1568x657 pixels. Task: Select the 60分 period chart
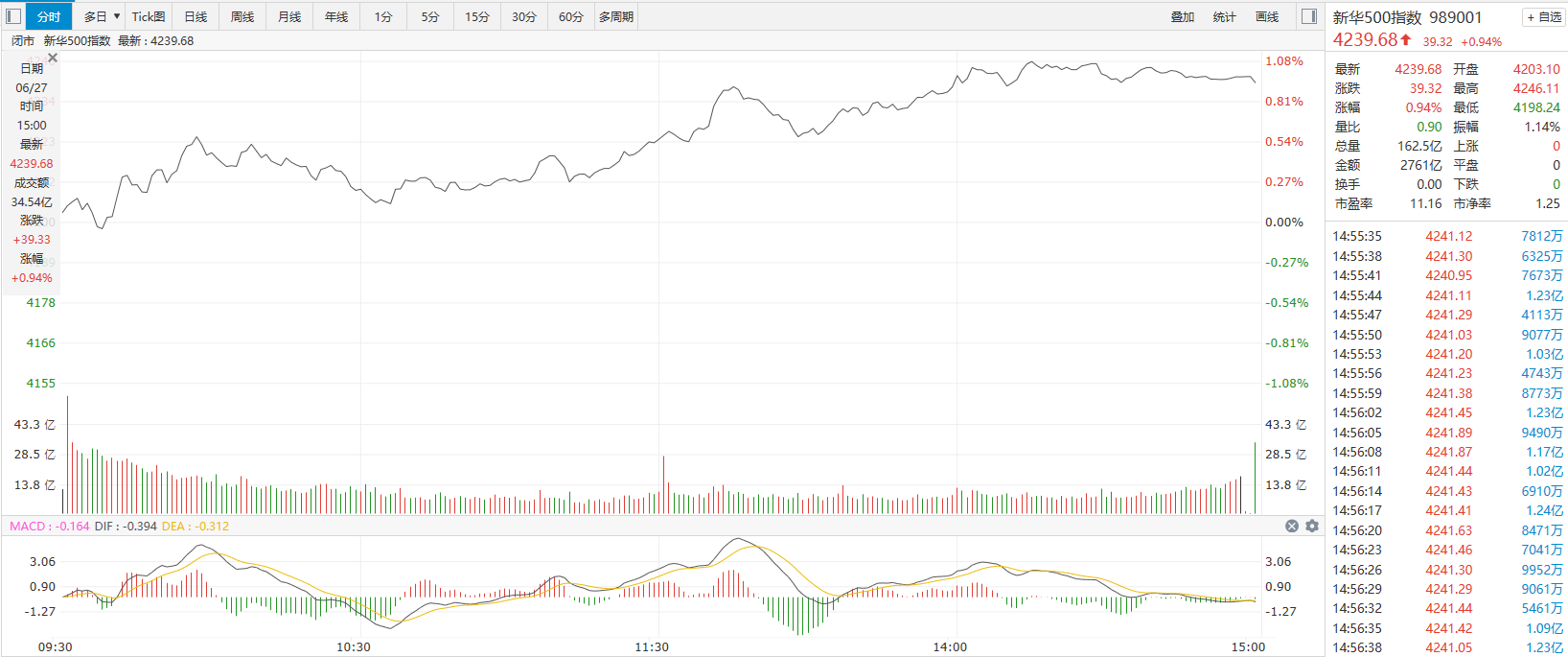pyautogui.click(x=571, y=16)
